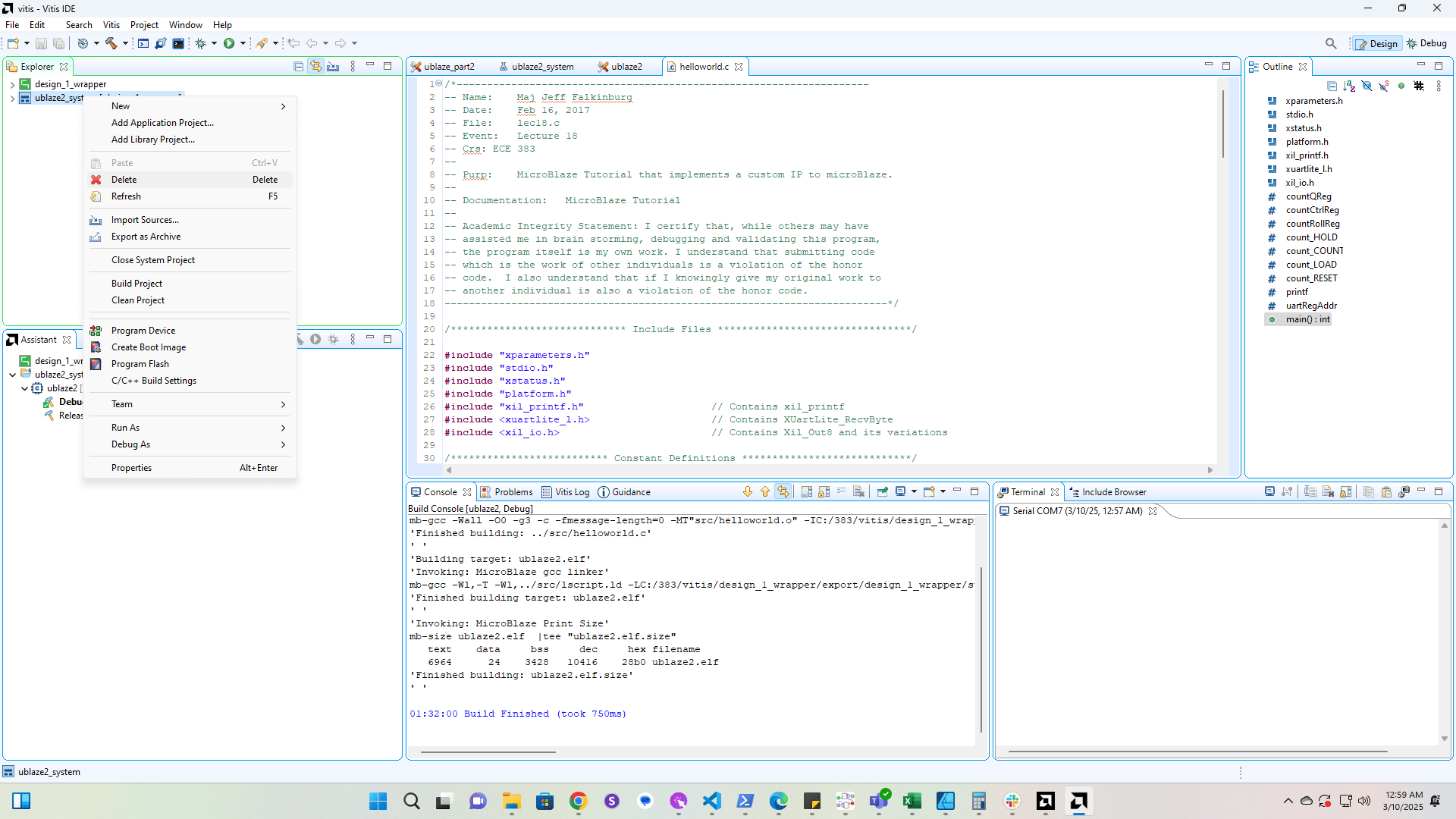Collapse the ublaze2 node in Assistant

[24, 388]
